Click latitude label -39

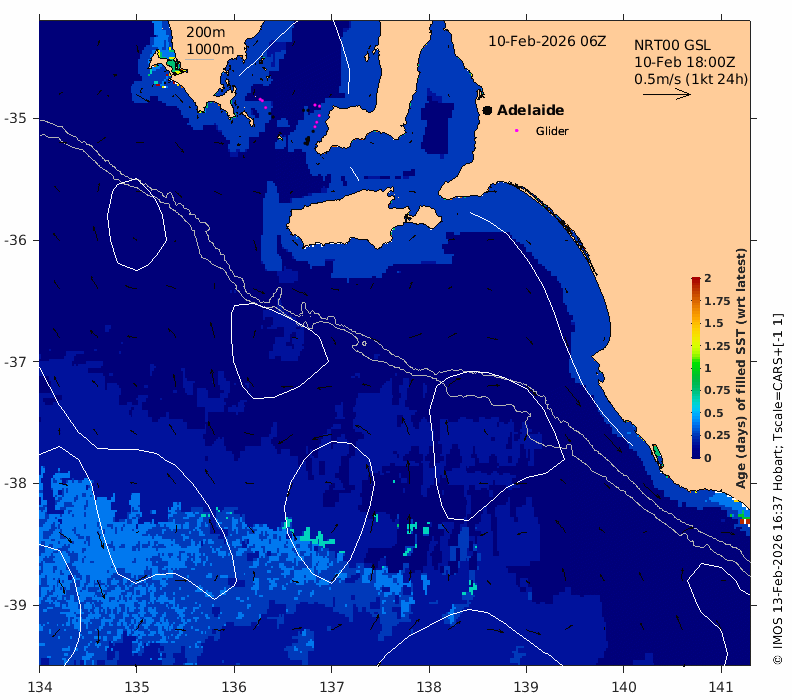tap(15, 605)
